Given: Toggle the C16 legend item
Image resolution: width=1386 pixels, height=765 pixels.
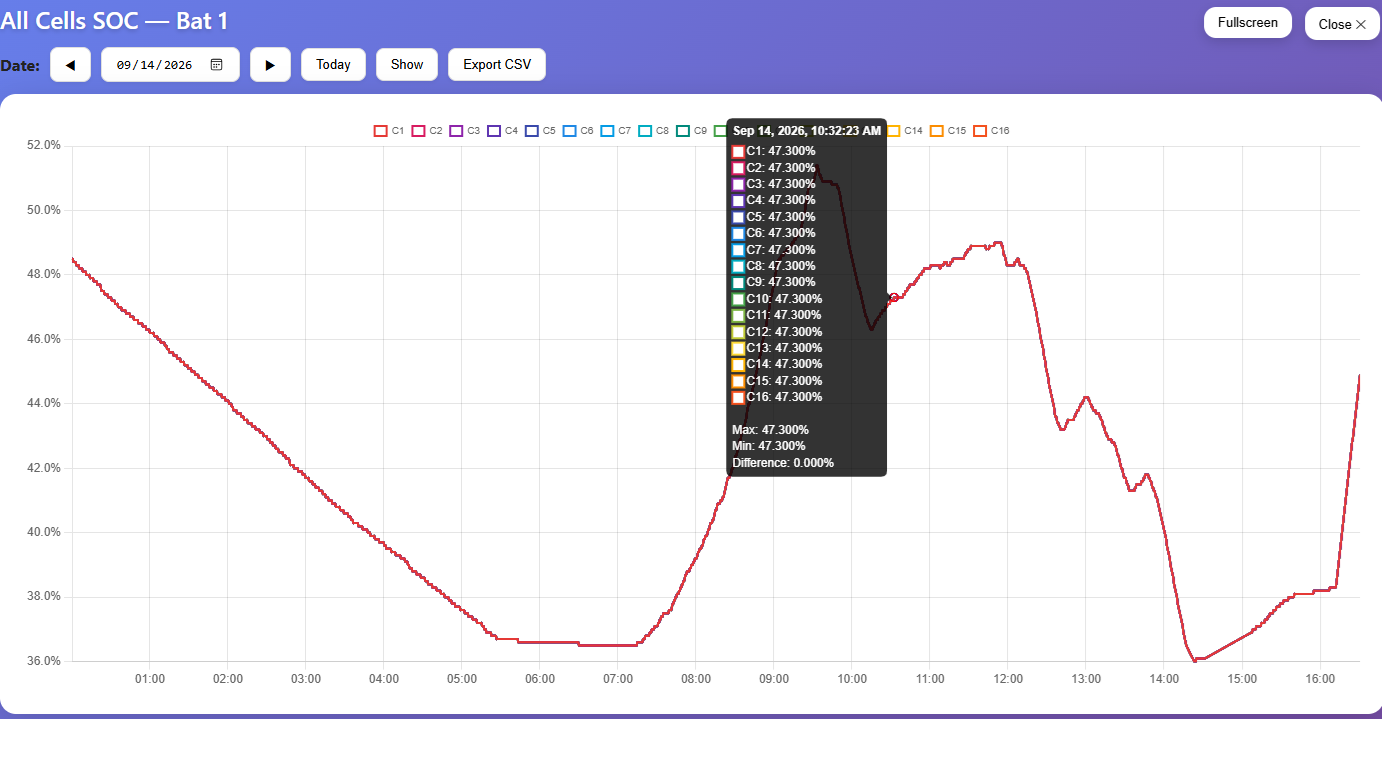Looking at the screenshot, I should [x=992, y=131].
